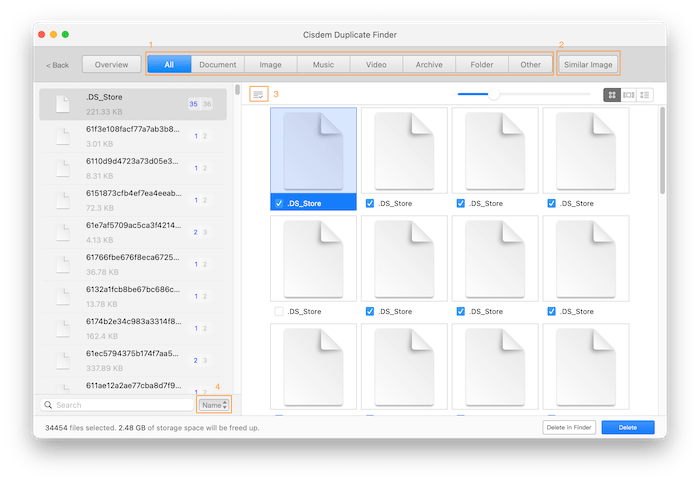The image size is (700, 482).
Task: Click the file icon beside 6110d9d4723a73d05e3
Action: [x=63, y=168]
